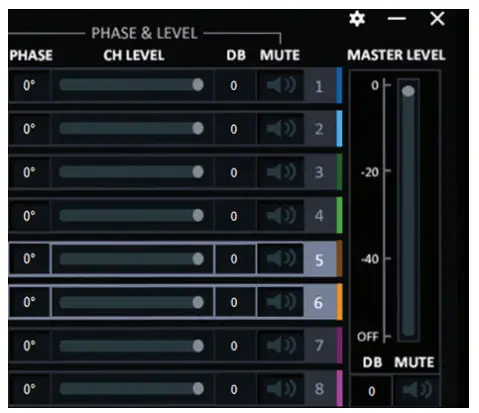
Task: Select channel 1 number button
Action: tap(320, 85)
